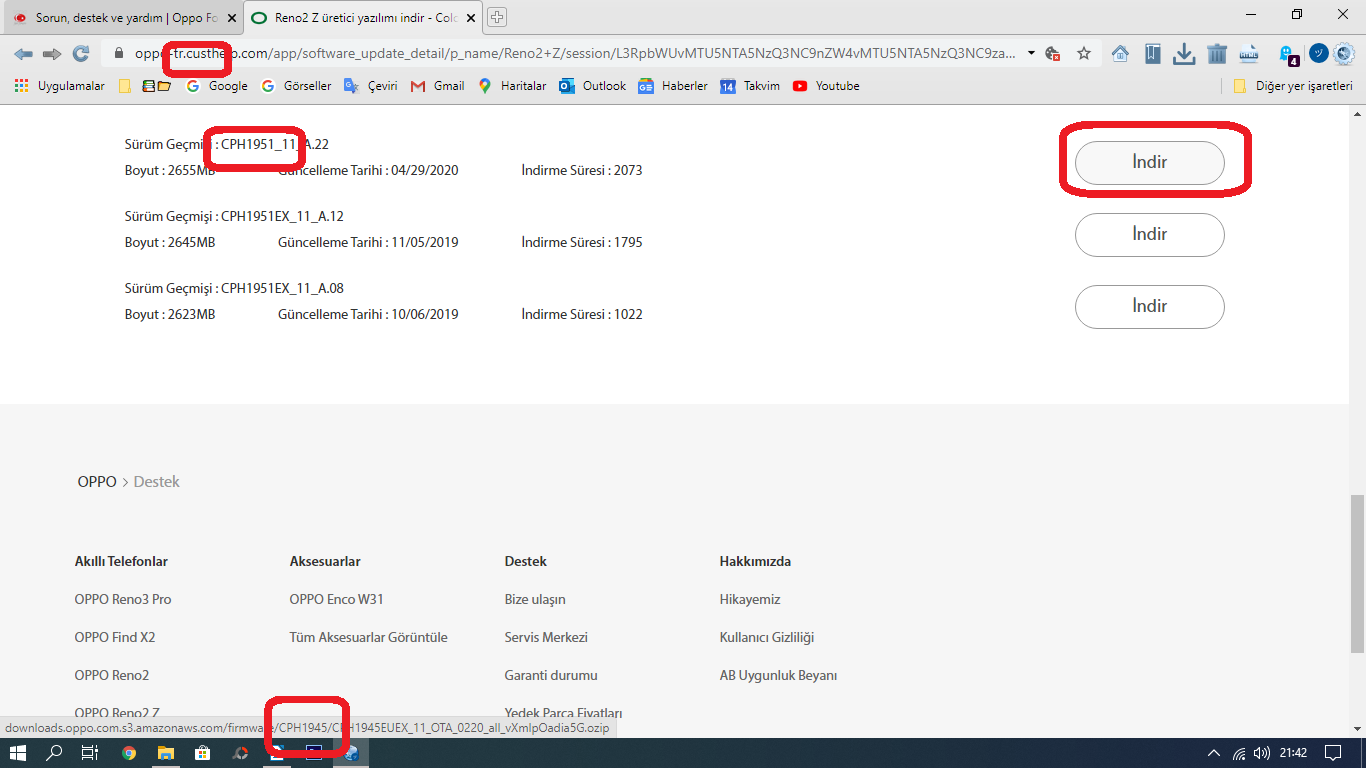Screen dimensions: 1366x768
Task: Open the first yellow bookmark folder
Action: (125, 86)
